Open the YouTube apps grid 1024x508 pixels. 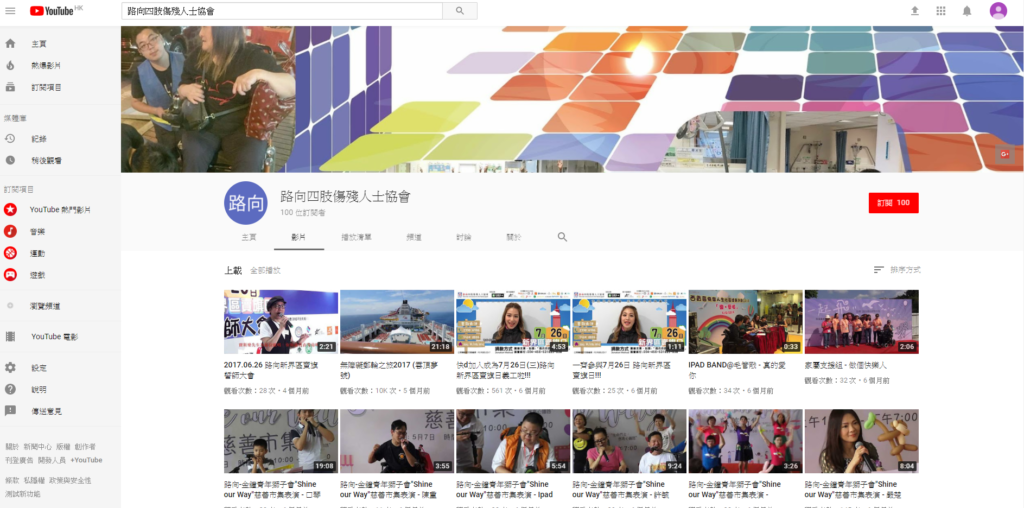click(940, 11)
